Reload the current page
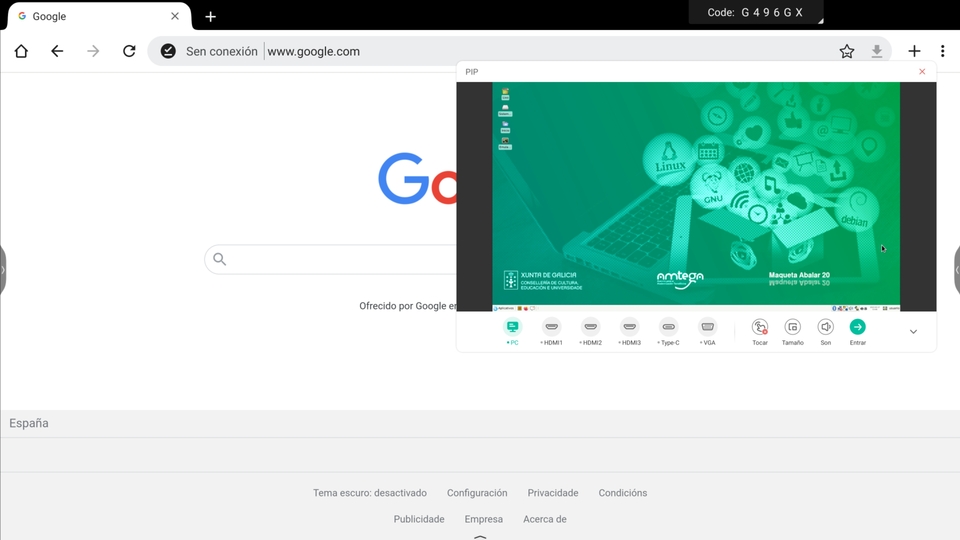Viewport: 960px width, 540px height. click(x=129, y=51)
